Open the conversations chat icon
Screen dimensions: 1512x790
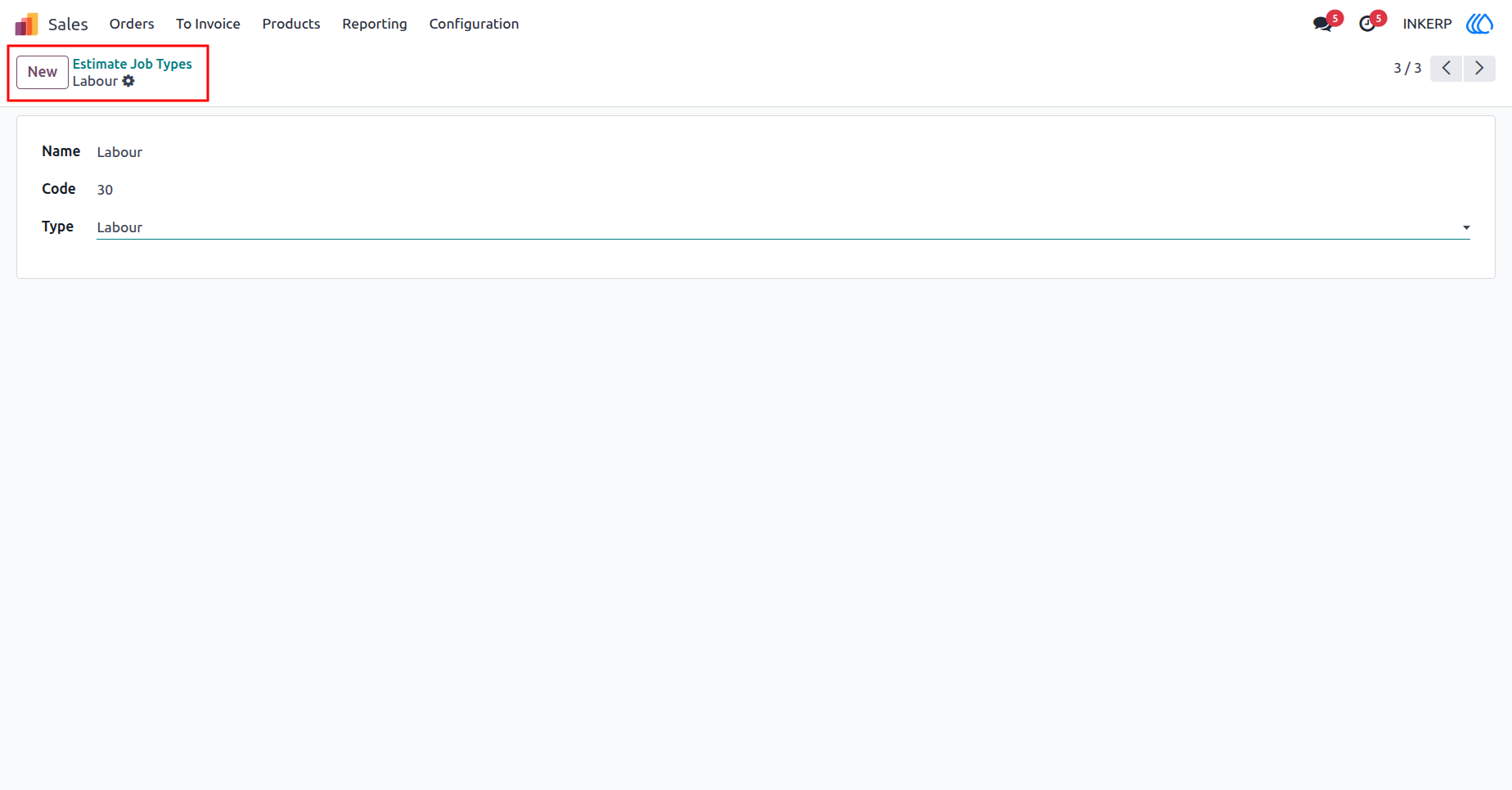click(x=1322, y=24)
